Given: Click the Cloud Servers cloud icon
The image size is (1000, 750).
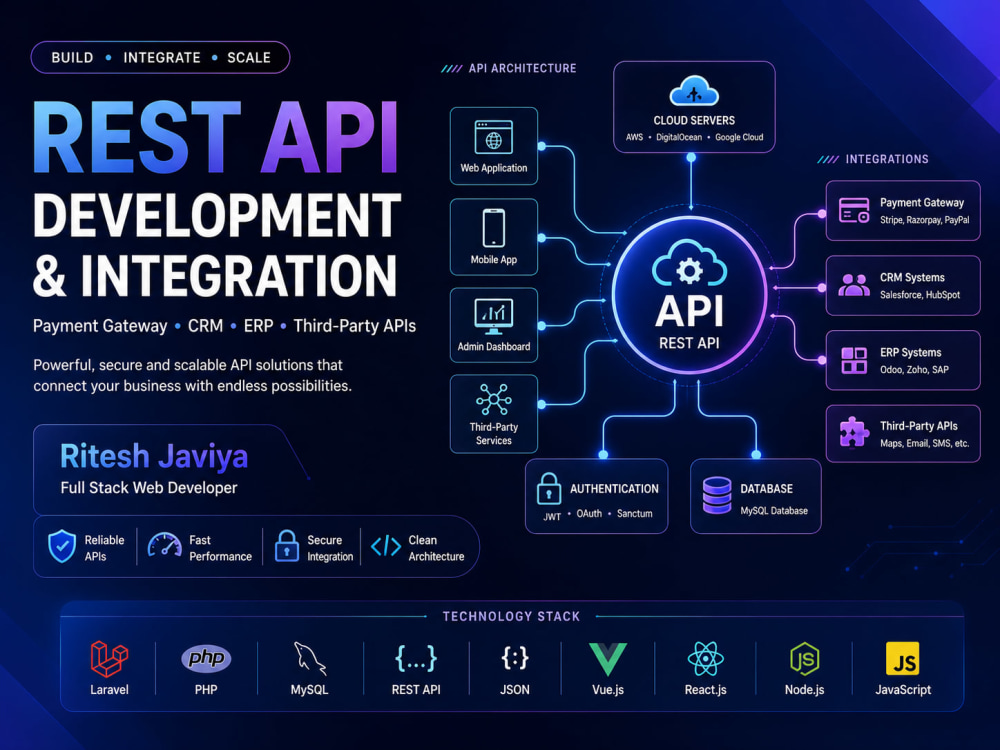Looking at the screenshot, I should (x=694, y=91).
